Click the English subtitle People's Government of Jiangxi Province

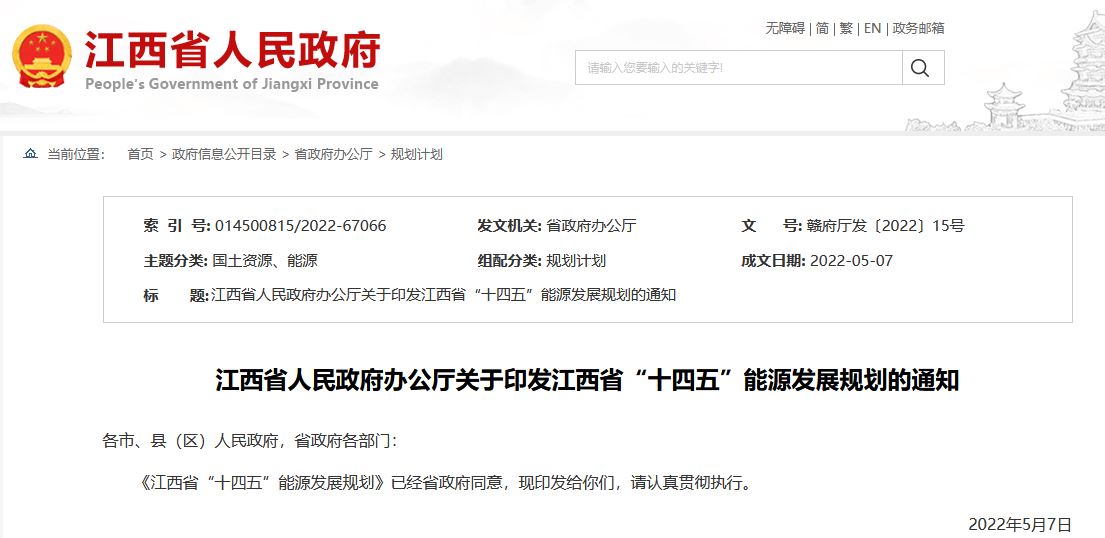pos(232,84)
